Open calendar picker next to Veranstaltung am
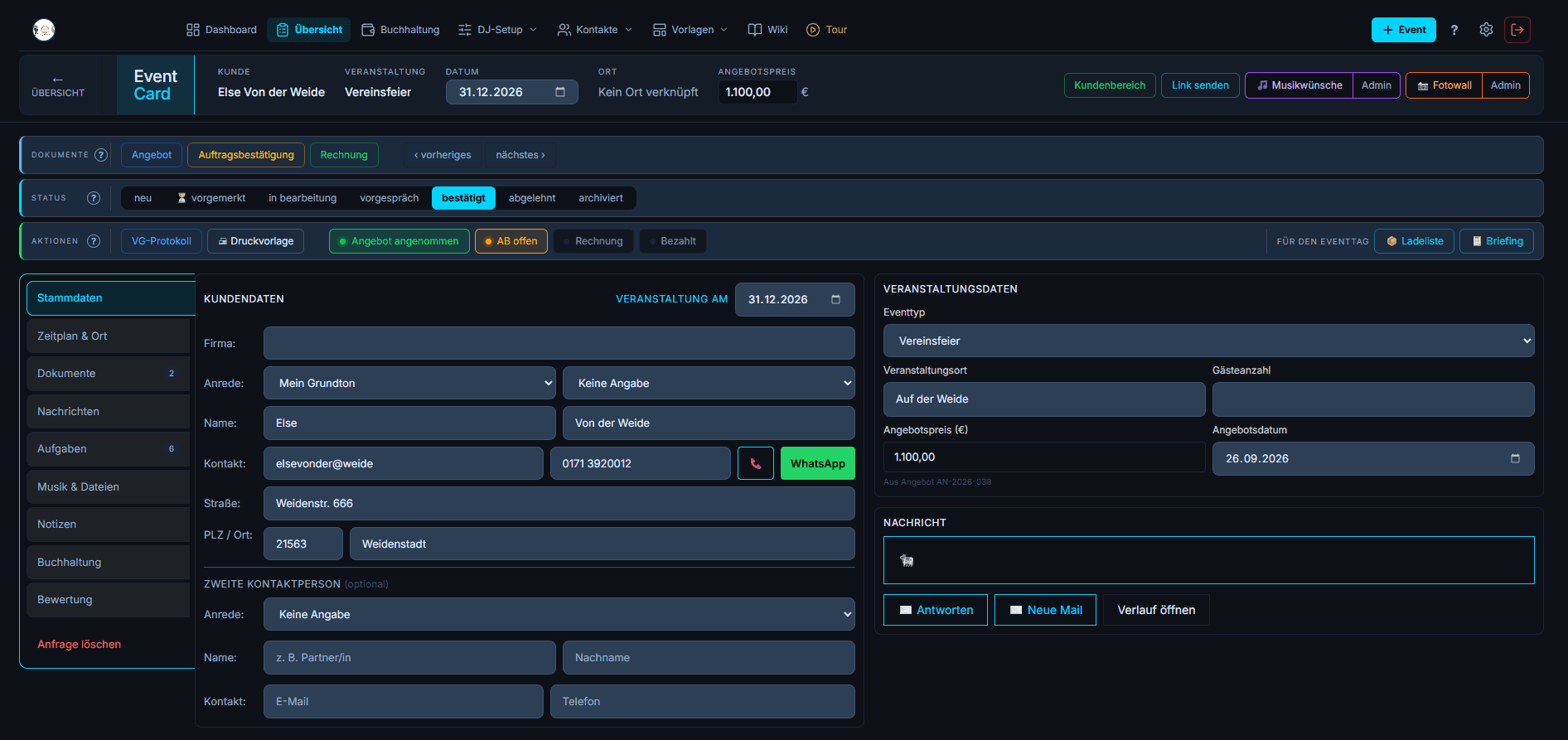Viewport: 1568px width, 740px height. click(836, 299)
